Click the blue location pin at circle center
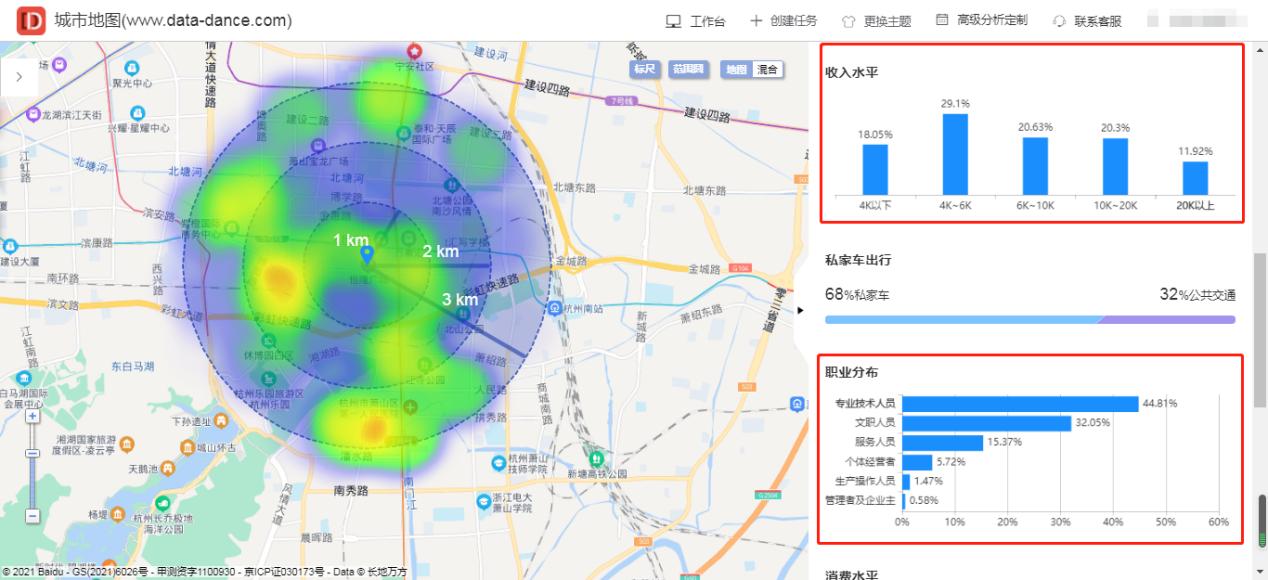Viewport: 1268px width, 580px height. point(367,252)
